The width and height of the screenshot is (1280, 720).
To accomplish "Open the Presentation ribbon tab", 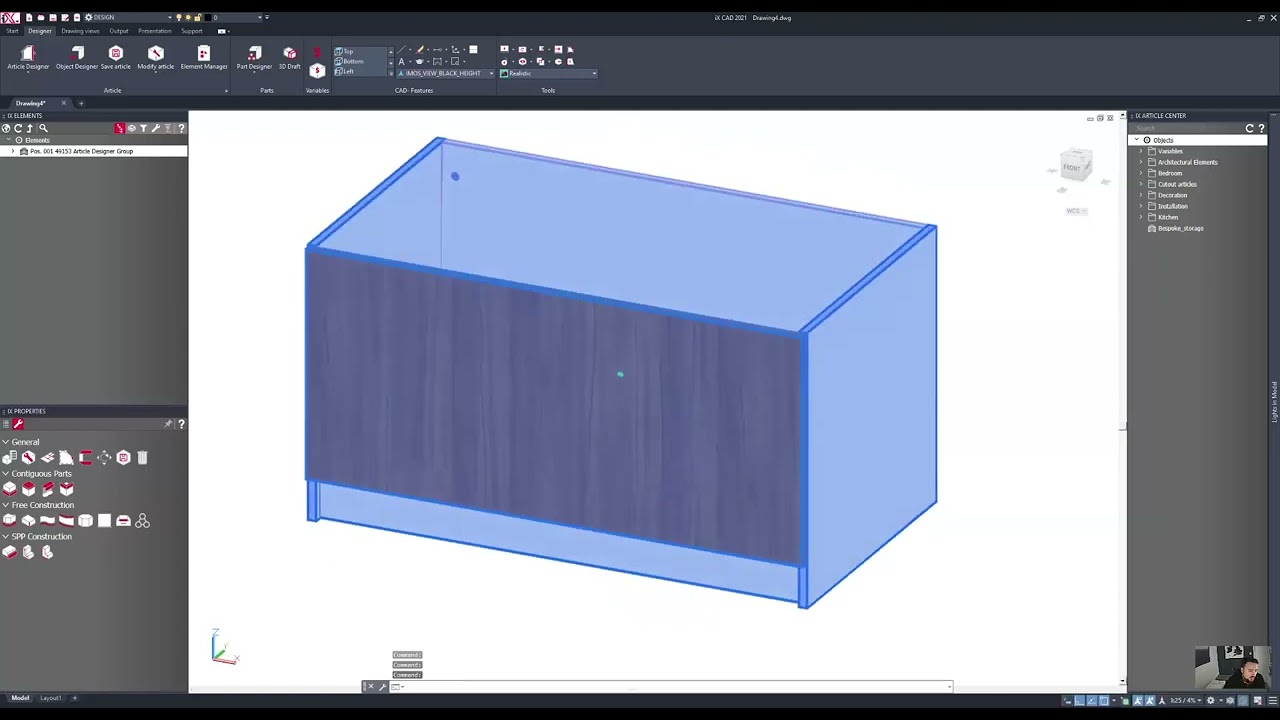I will click(x=155, y=31).
